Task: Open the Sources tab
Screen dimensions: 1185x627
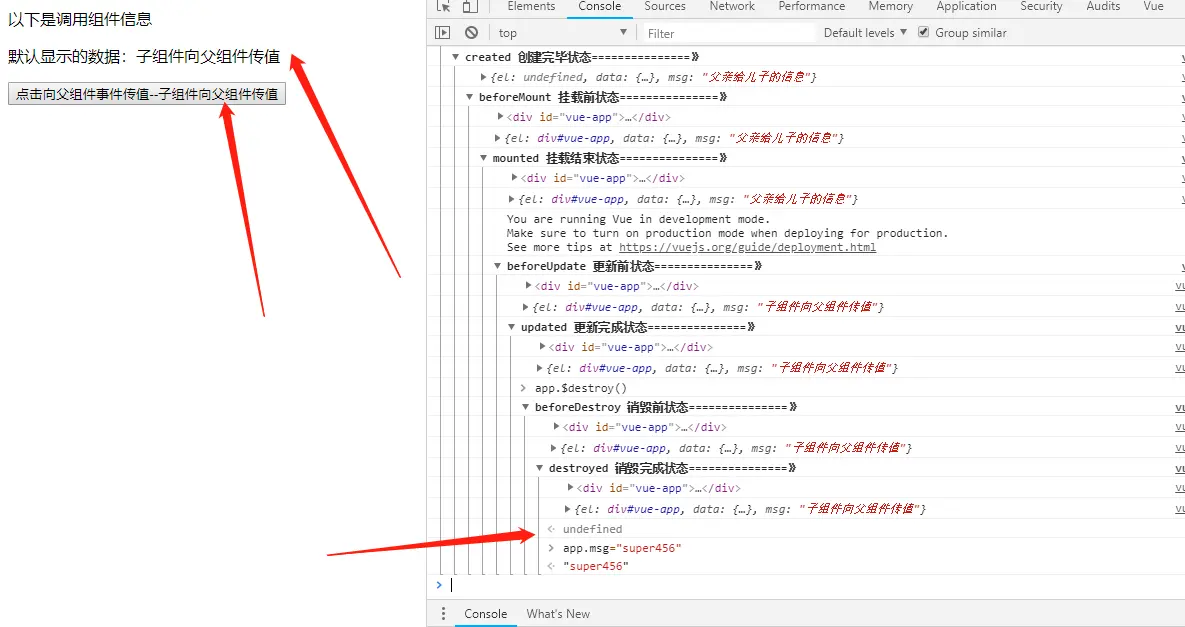Action: [665, 6]
